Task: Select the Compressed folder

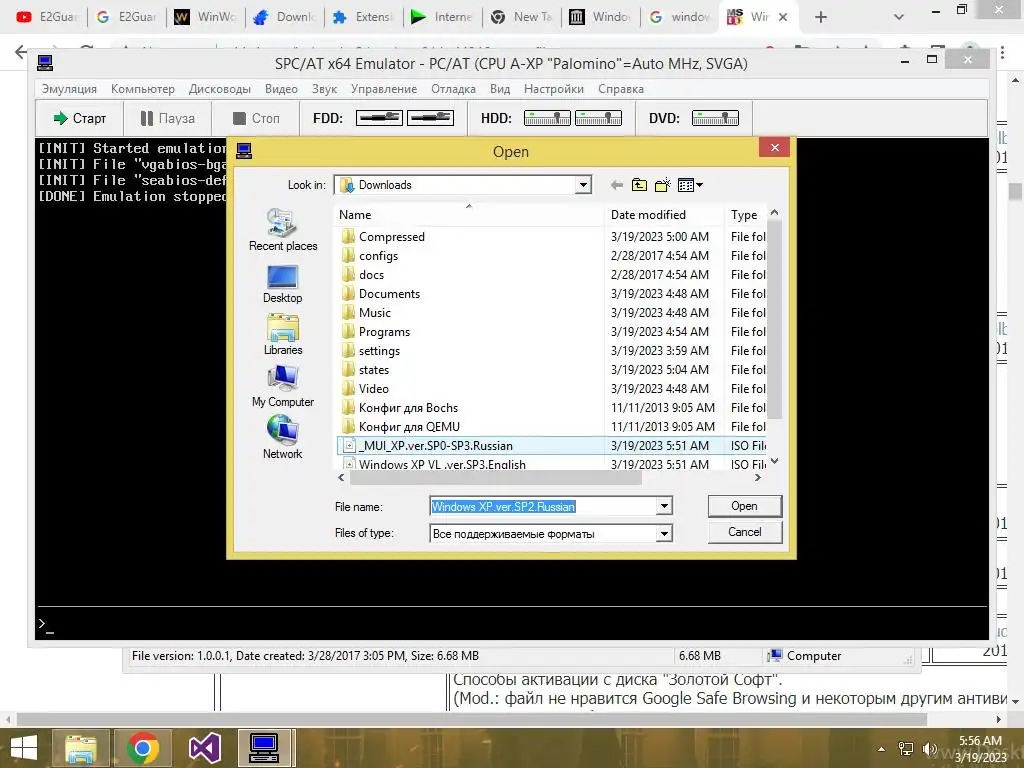Action: click(x=391, y=237)
